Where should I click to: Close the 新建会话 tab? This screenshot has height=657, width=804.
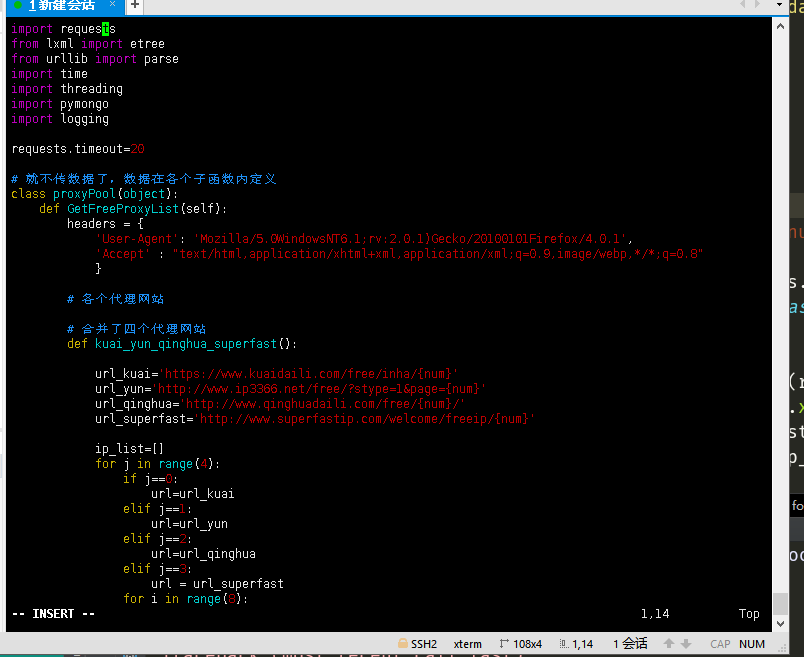pyautogui.click(x=112, y=4)
